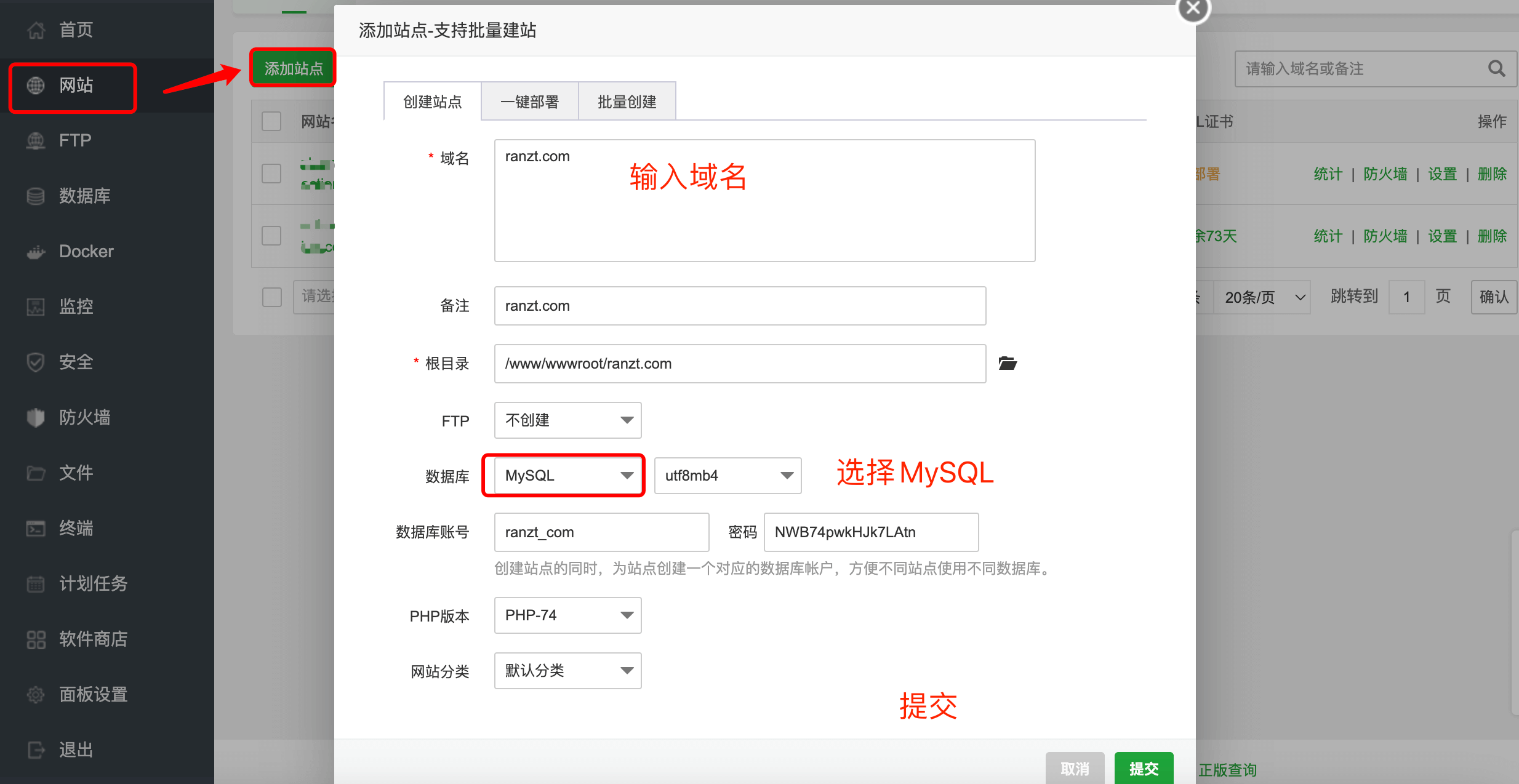Click the 软件商店 app store icon
The height and width of the screenshot is (784, 1519).
[x=36, y=639]
